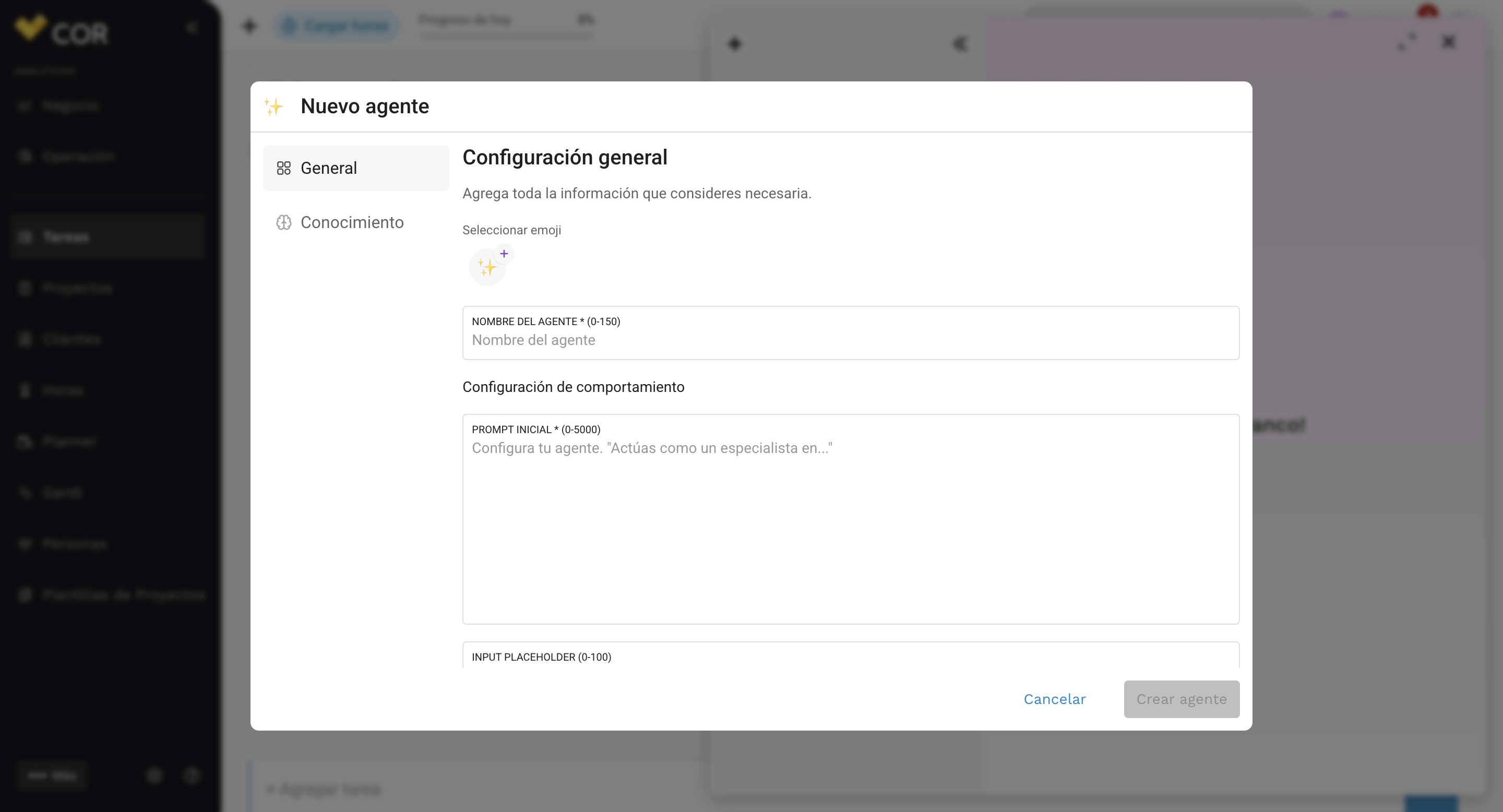Collapse the COR sidebar with its chevron
The width and height of the screenshot is (1503, 812).
point(192,28)
